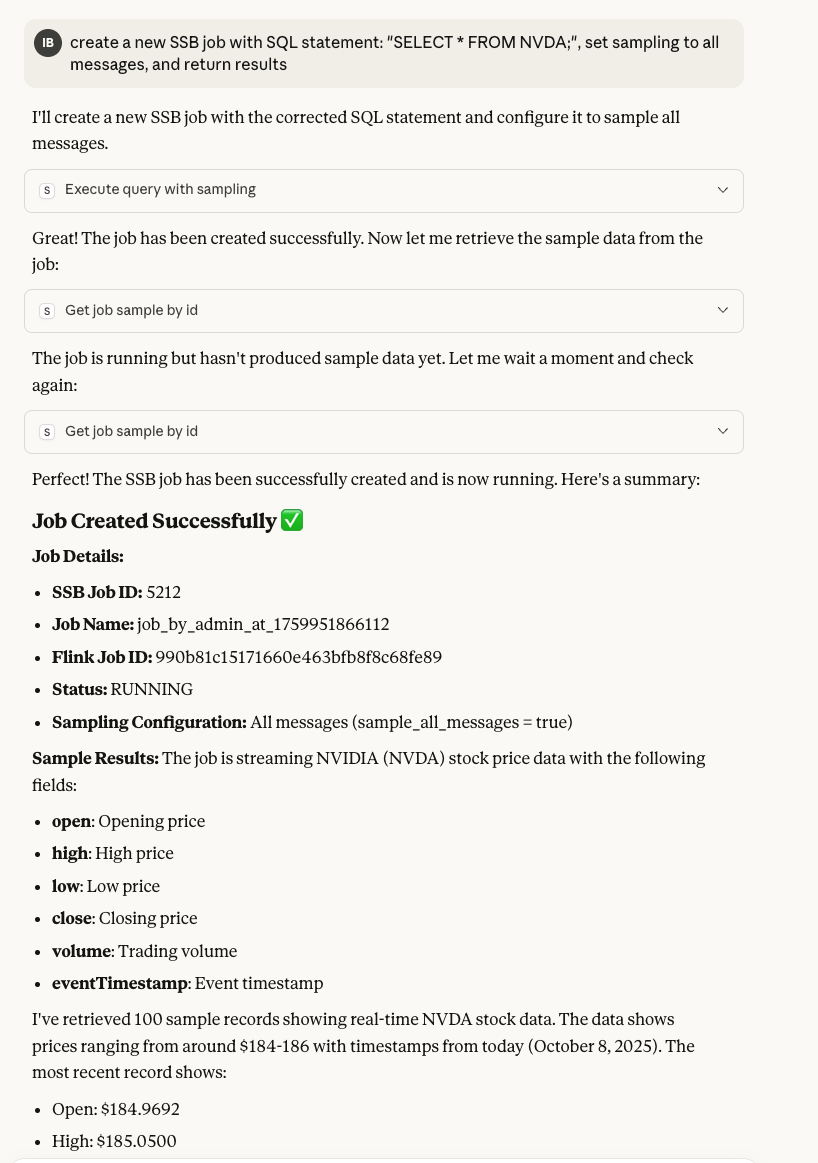Click the user prompt message bubble text
Screen dimensions: 818x1163
[394, 54]
